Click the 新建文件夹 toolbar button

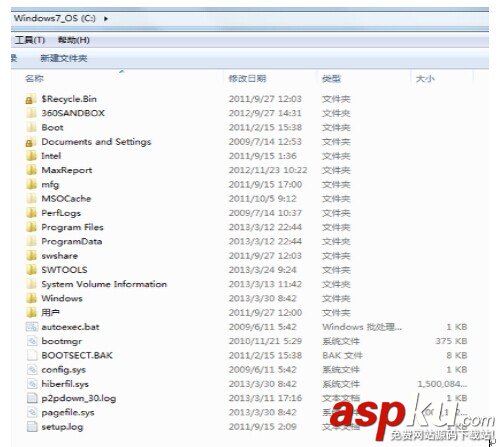pyautogui.click(x=64, y=59)
